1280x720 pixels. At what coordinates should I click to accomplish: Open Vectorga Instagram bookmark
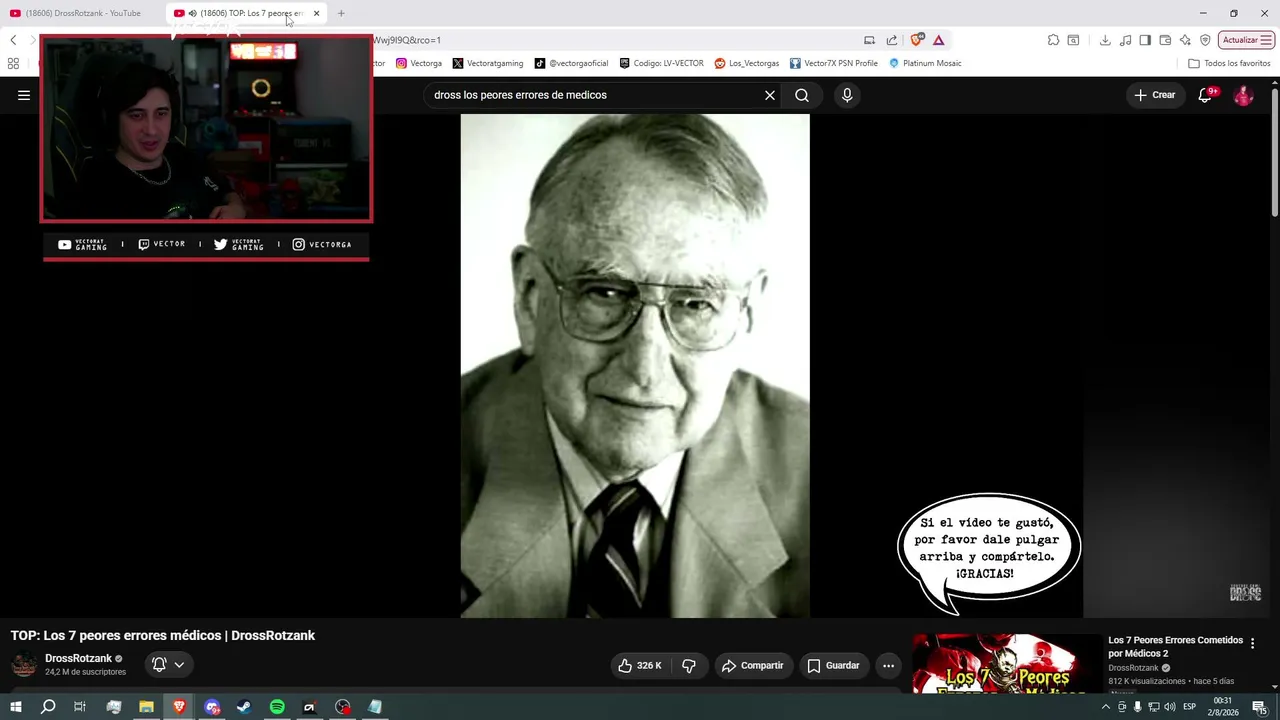coord(419,63)
